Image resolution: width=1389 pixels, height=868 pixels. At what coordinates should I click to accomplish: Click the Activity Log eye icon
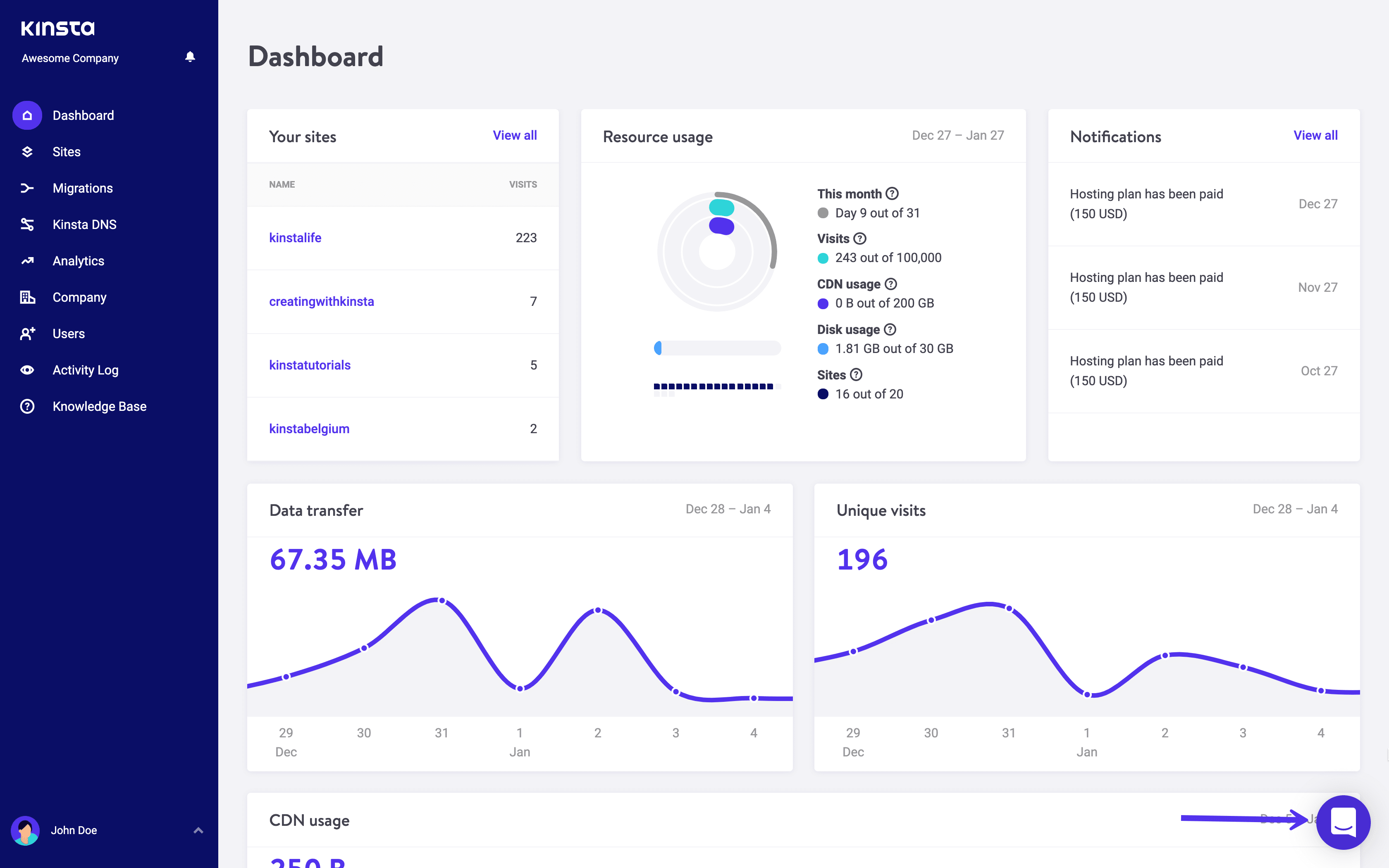click(27, 370)
